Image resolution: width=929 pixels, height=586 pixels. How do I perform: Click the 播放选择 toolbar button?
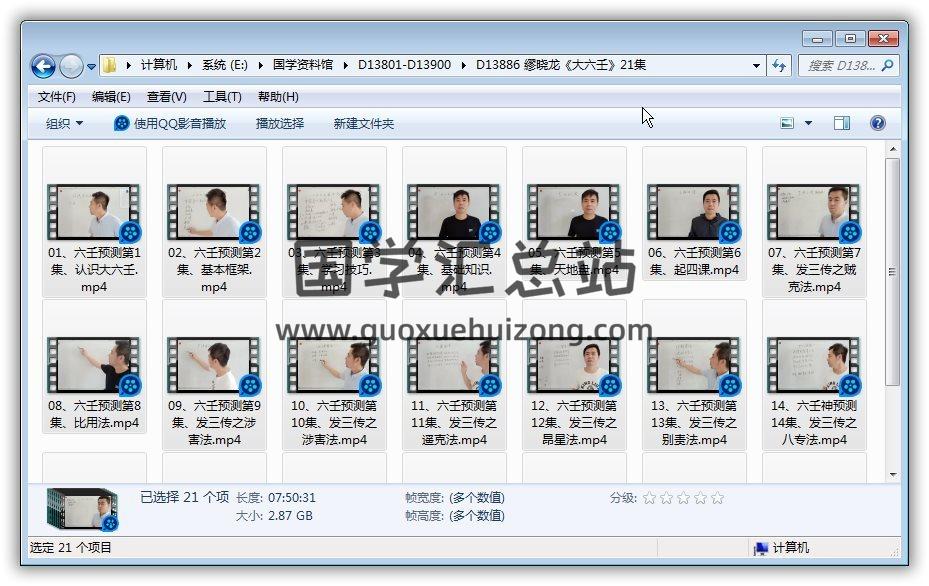click(x=280, y=123)
